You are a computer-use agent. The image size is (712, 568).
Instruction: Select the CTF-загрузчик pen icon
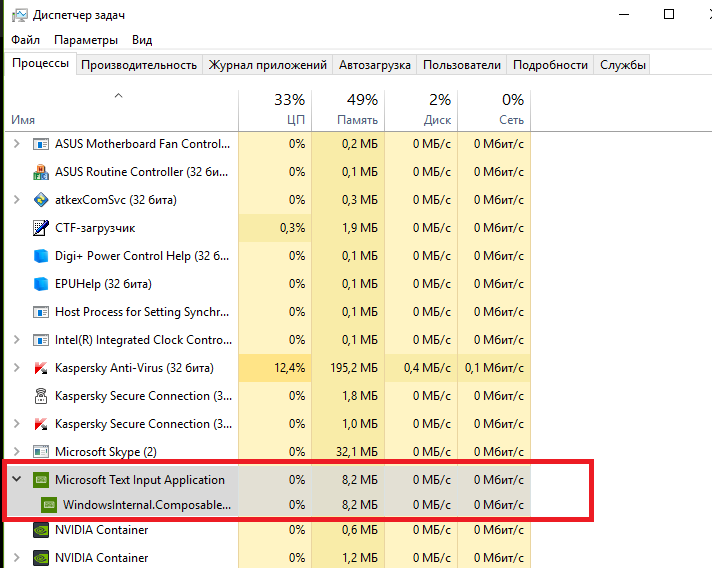pos(41,228)
